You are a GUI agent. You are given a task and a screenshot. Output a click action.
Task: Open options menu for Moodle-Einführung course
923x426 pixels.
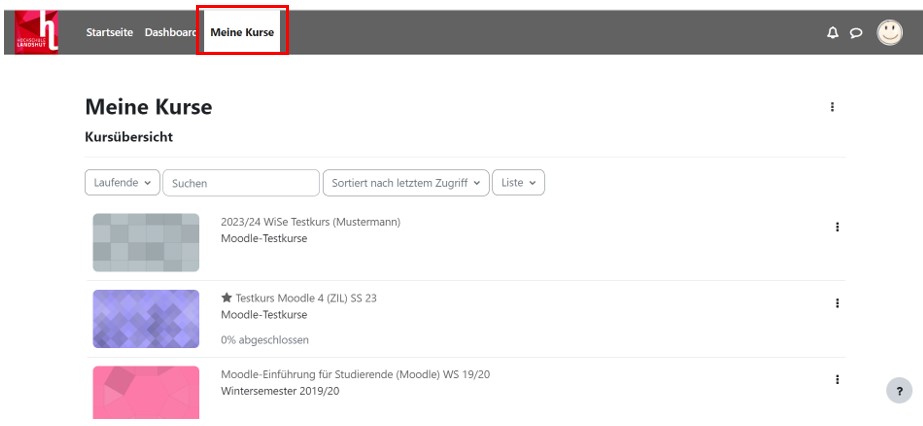(837, 379)
